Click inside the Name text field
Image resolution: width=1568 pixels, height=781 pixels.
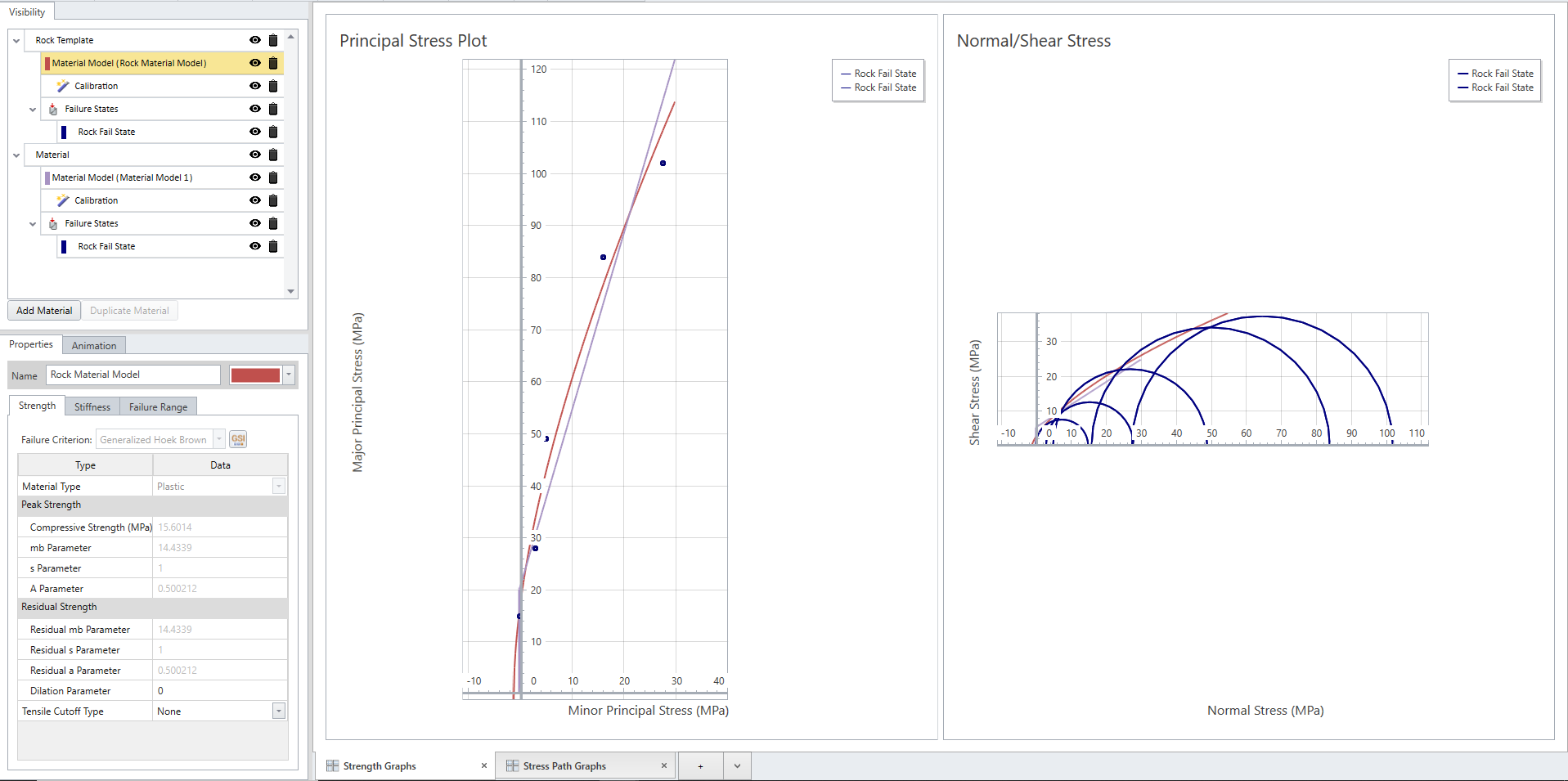click(x=133, y=375)
